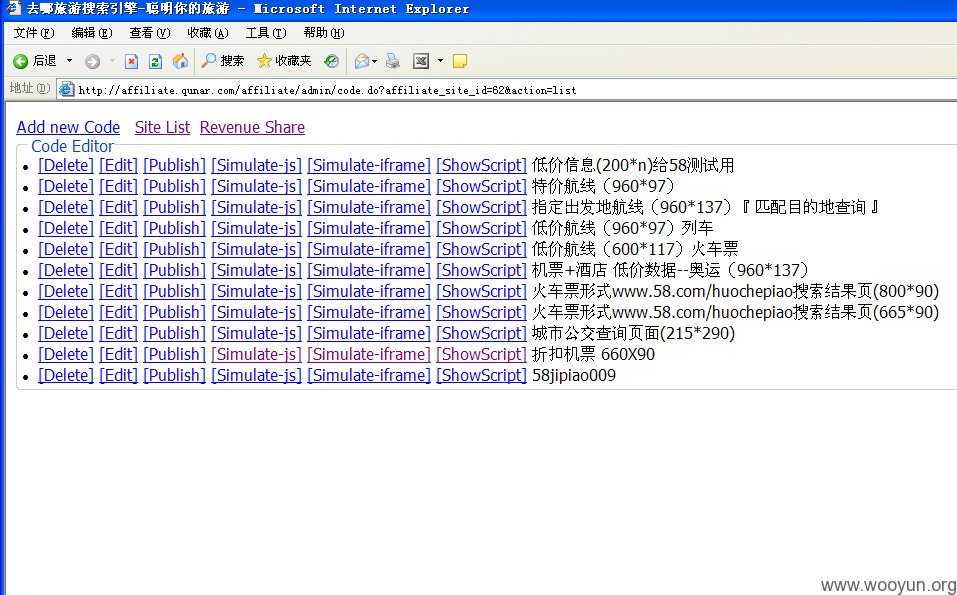The image size is (957, 595).
Task: Click ShowScript for 火车票形式 (665*90) row
Action: coord(481,312)
